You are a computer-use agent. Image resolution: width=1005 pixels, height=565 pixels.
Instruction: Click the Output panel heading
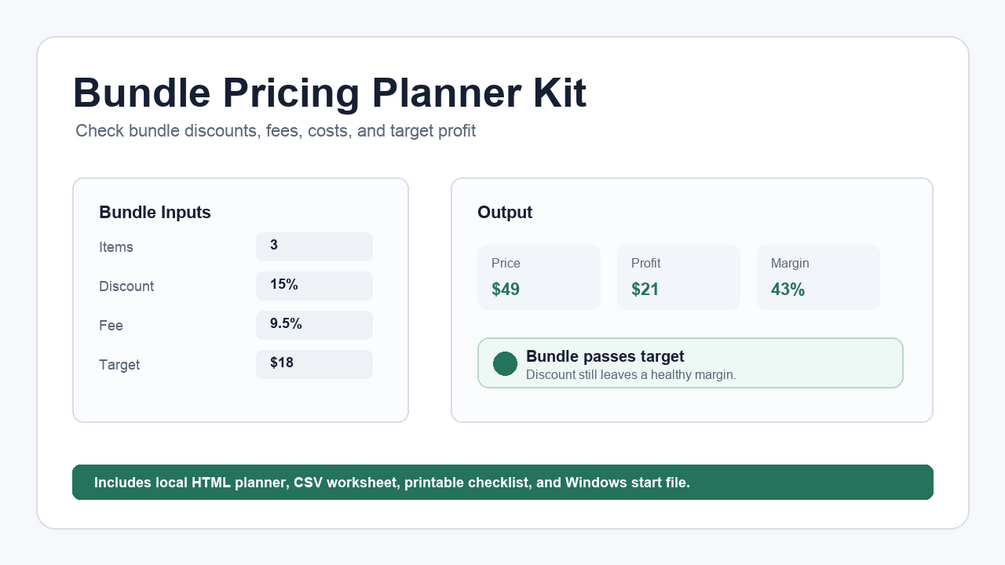[504, 212]
